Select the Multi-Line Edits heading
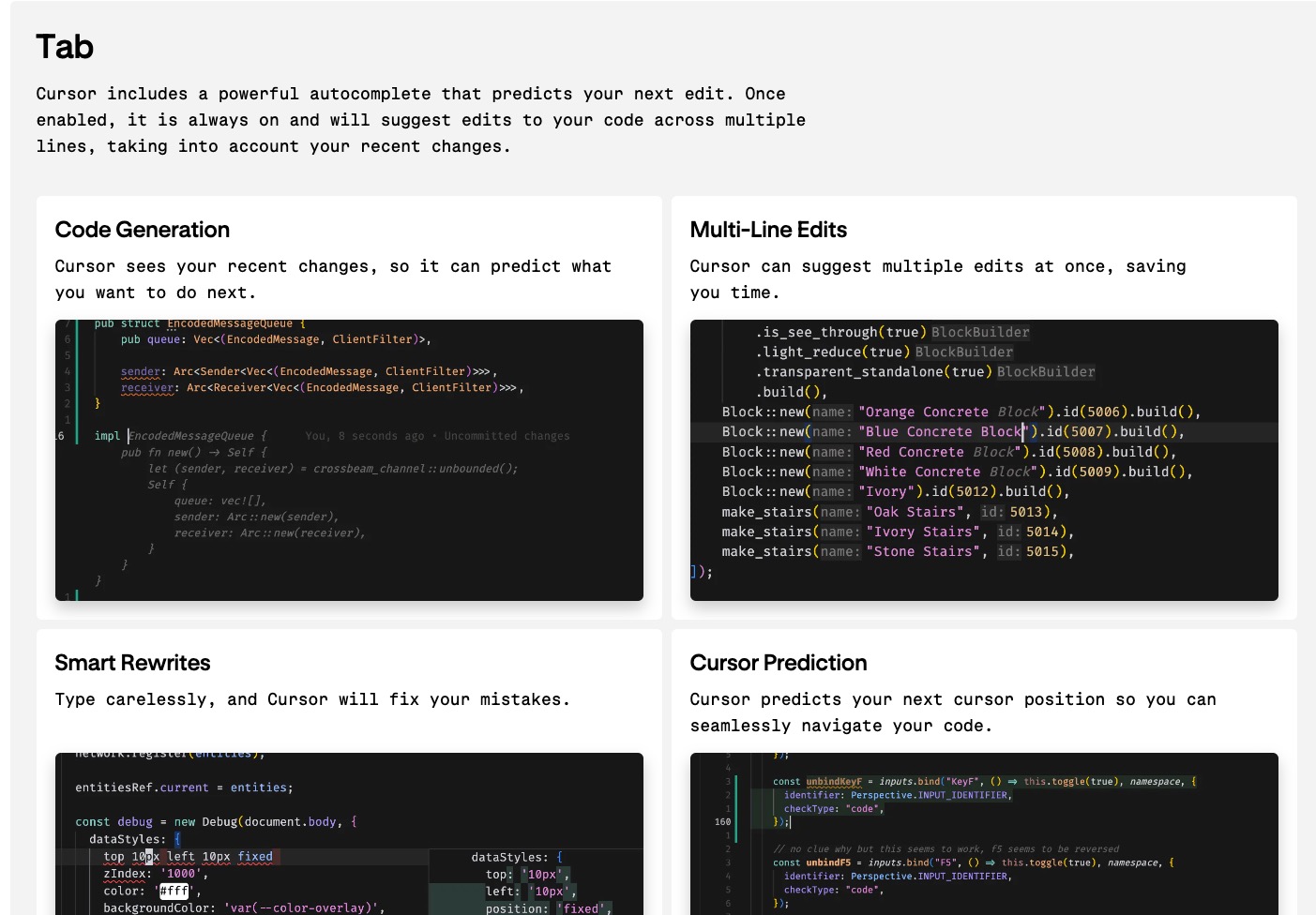Screen dimensions: 1316x915 pos(768,230)
